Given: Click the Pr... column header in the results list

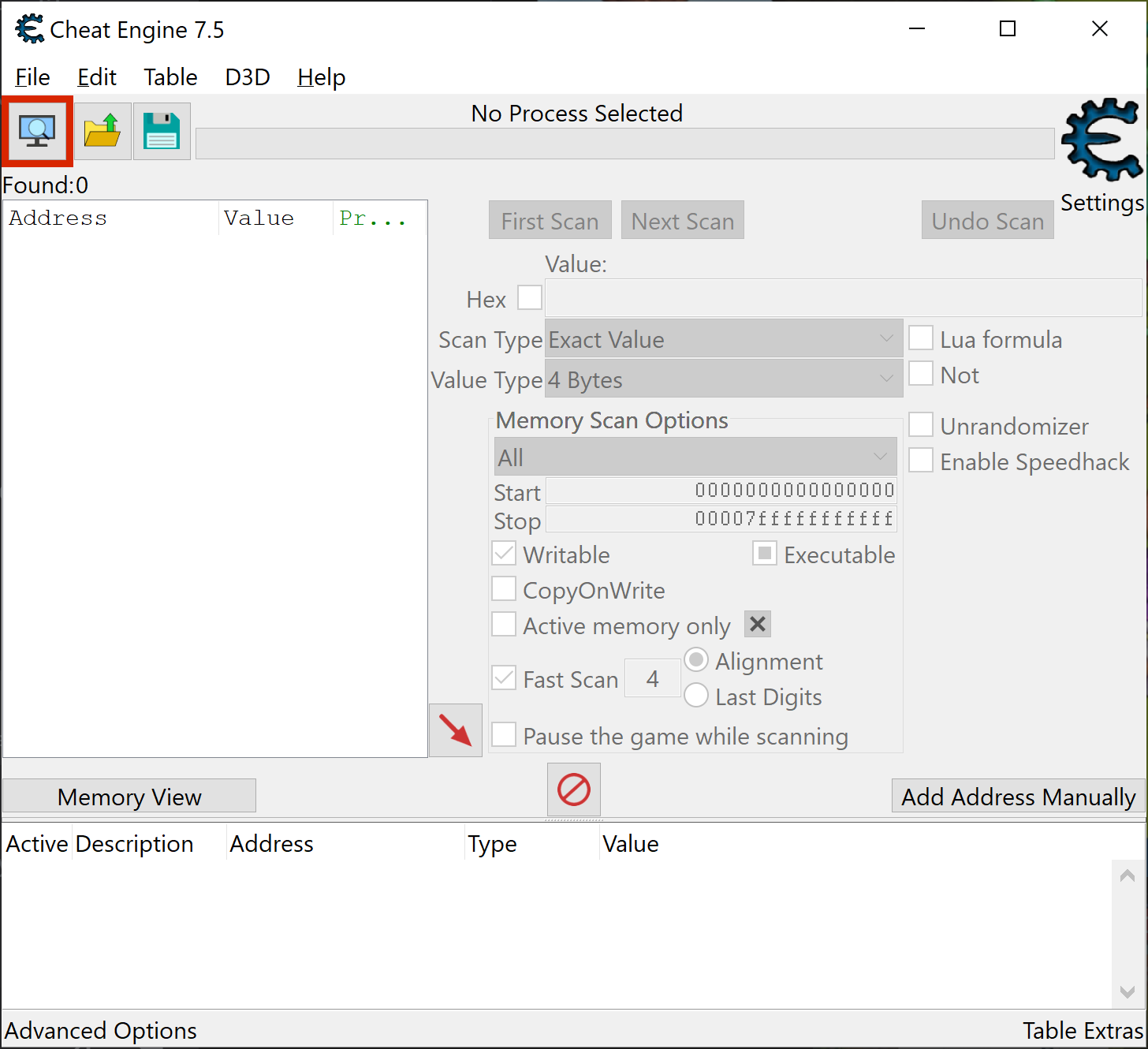Looking at the screenshot, I should [x=380, y=218].
